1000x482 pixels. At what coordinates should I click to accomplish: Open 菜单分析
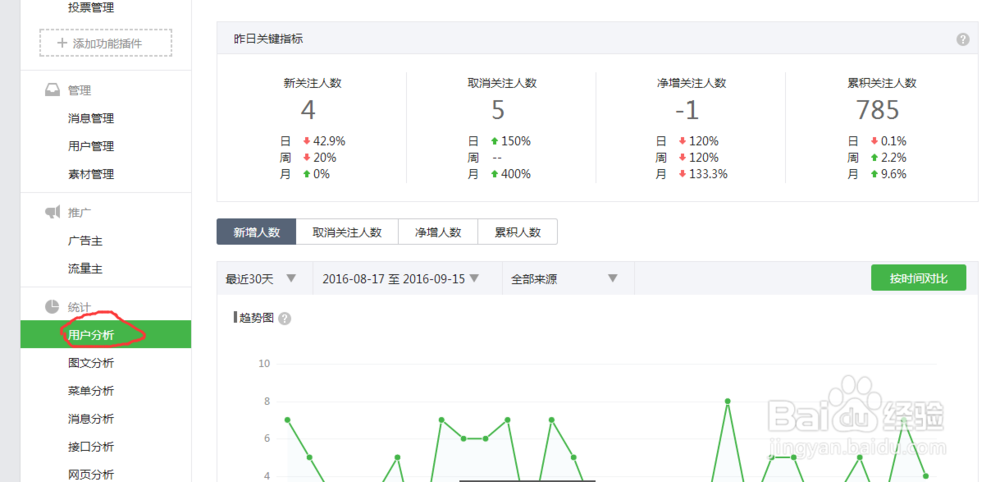(x=91, y=391)
